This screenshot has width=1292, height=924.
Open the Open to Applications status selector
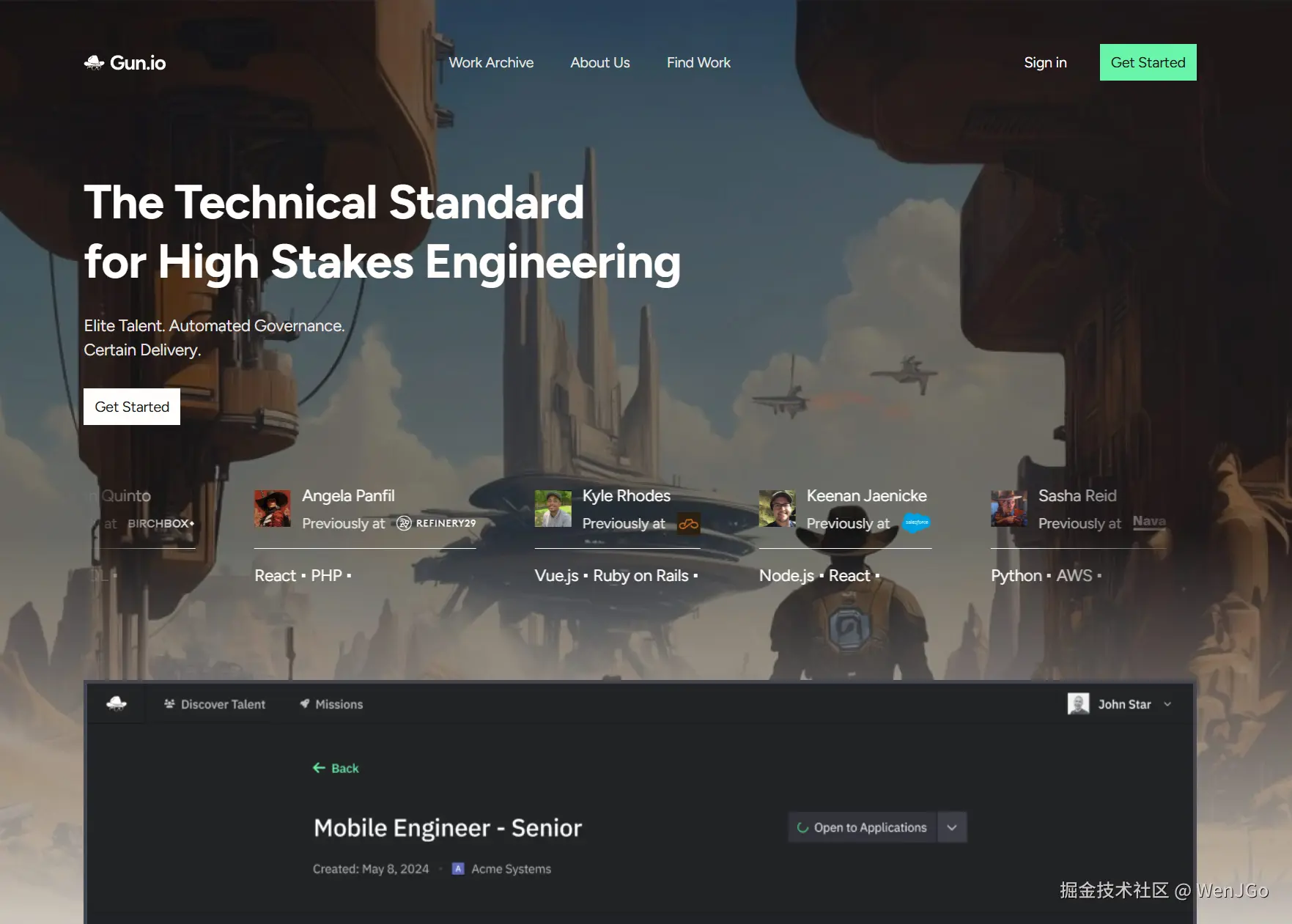coord(862,827)
